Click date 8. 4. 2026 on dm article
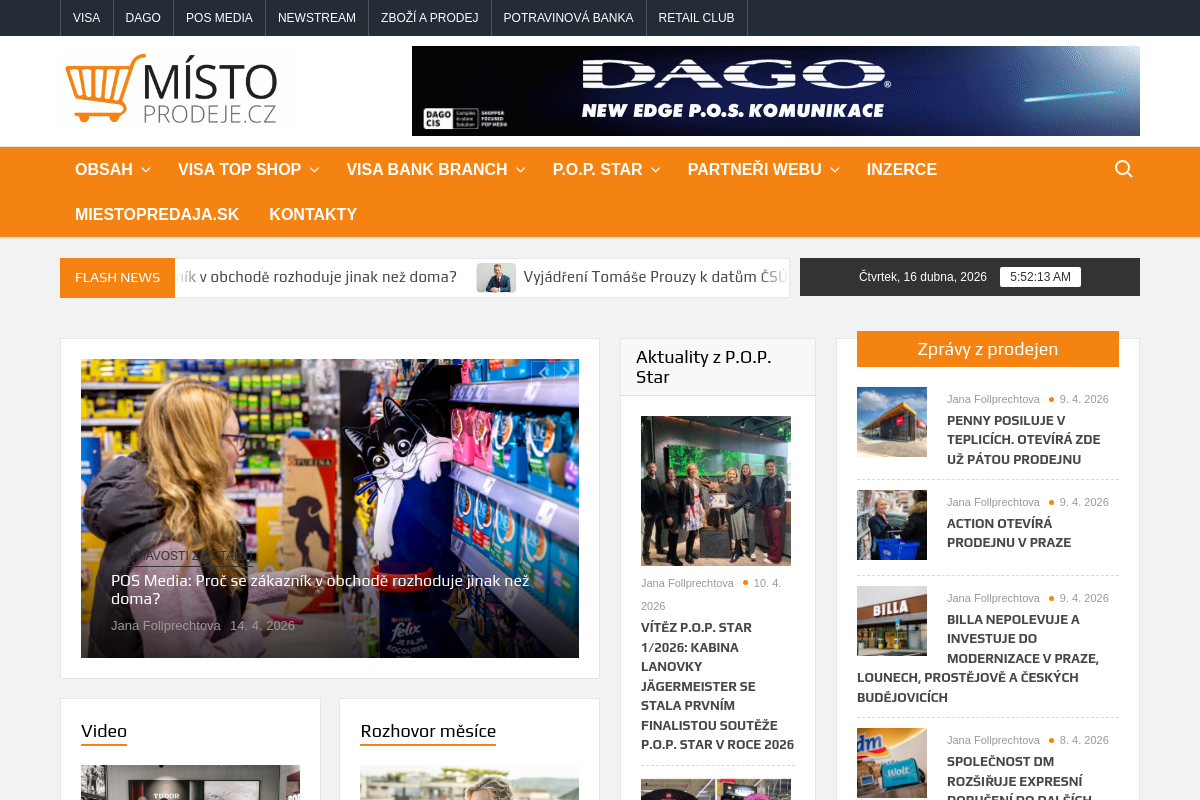This screenshot has height=800, width=1200. click(1084, 740)
